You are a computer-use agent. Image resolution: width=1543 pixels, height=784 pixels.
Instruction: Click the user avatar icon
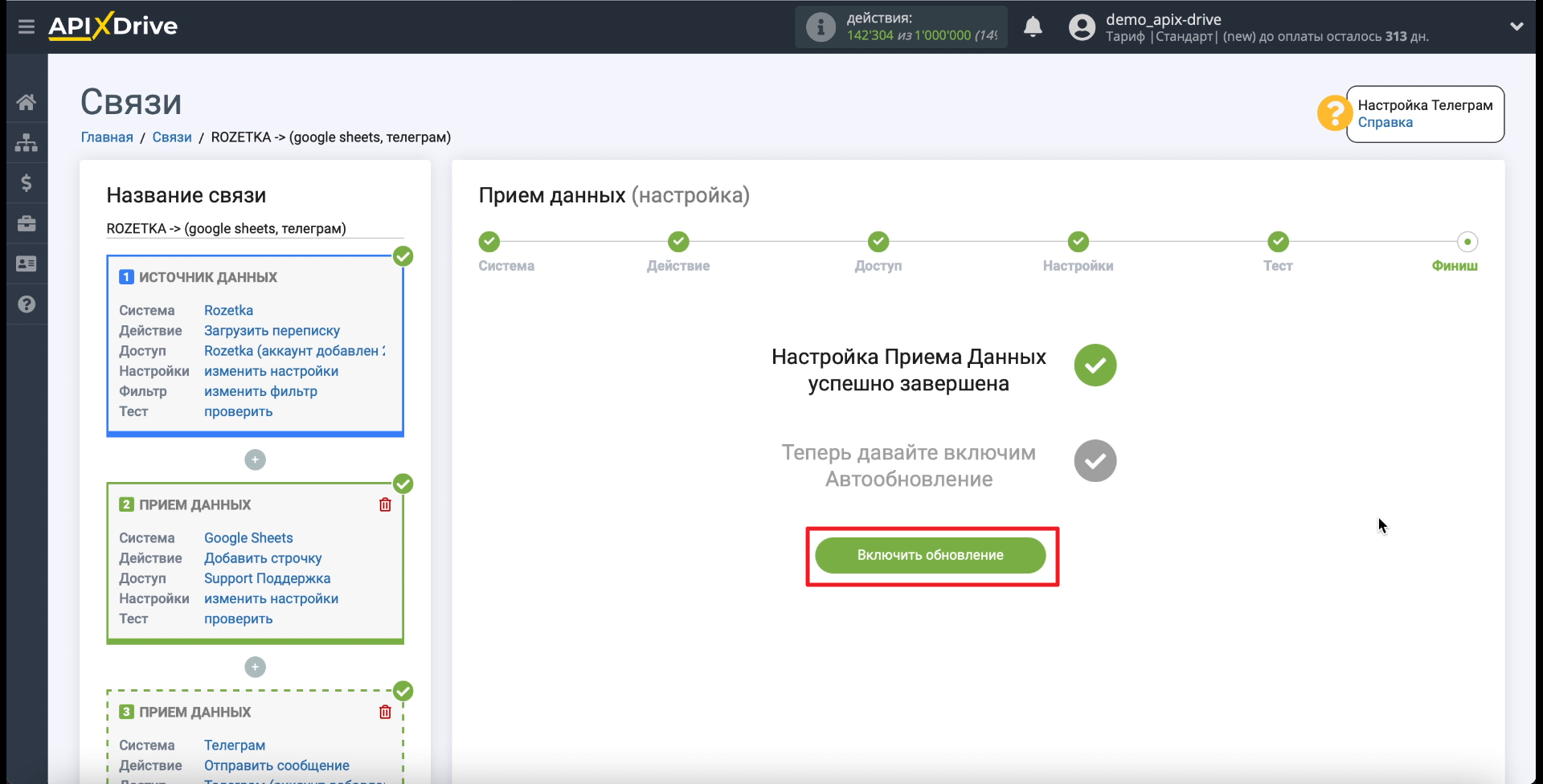[1082, 27]
